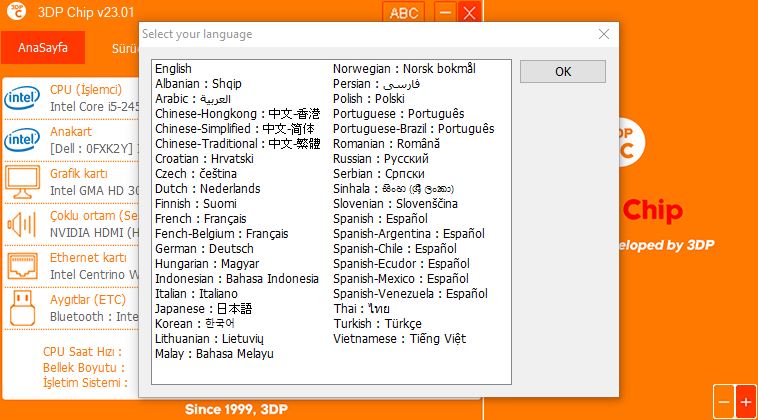Viewport: 758px width, 420px height.
Task: Pick Spanish-Mexico language
Action: [401, 278]
